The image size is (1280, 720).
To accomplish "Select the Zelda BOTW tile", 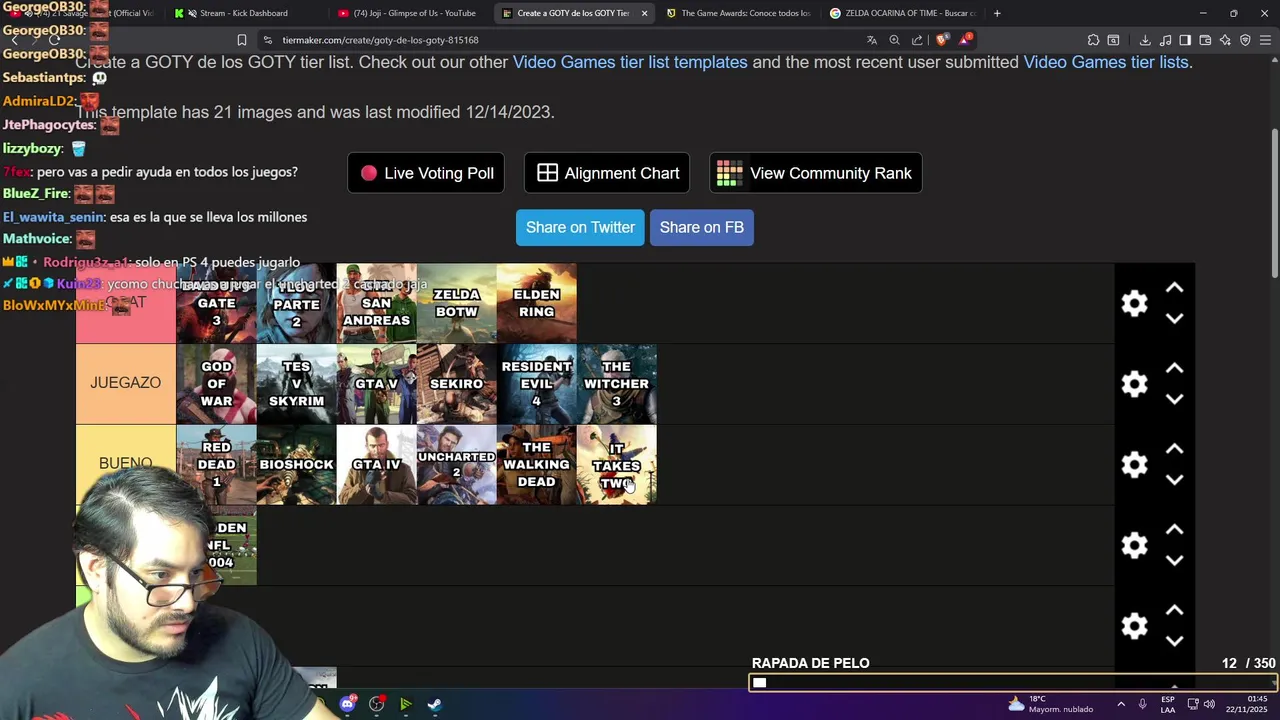I will [x=457, y=304].
